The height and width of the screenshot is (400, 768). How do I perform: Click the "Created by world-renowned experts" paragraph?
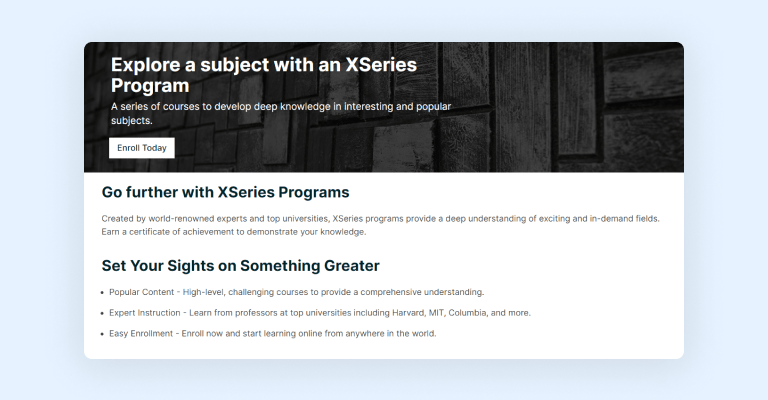click(380, 218)
